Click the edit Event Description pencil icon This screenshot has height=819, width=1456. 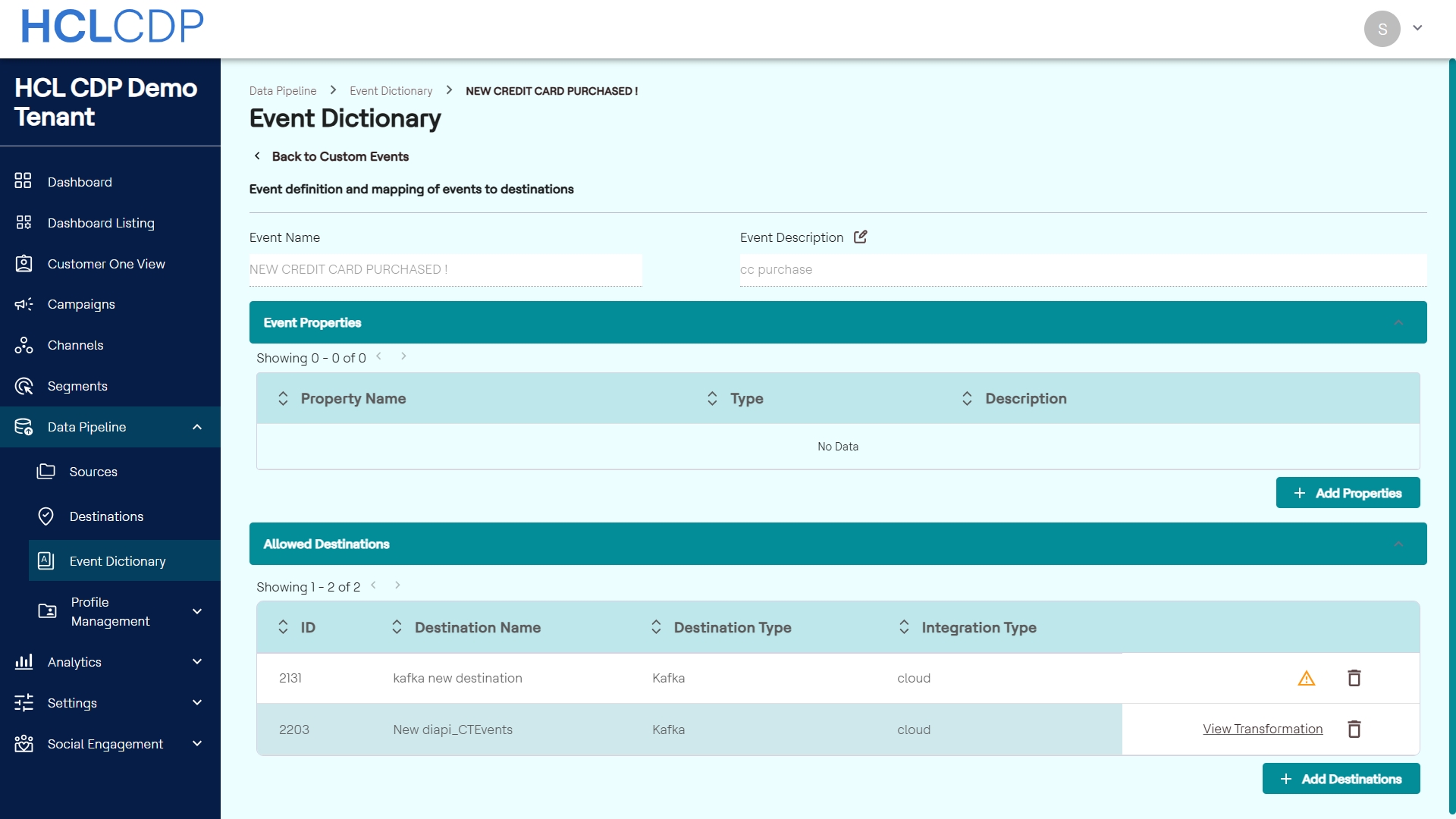coord(860,237)
